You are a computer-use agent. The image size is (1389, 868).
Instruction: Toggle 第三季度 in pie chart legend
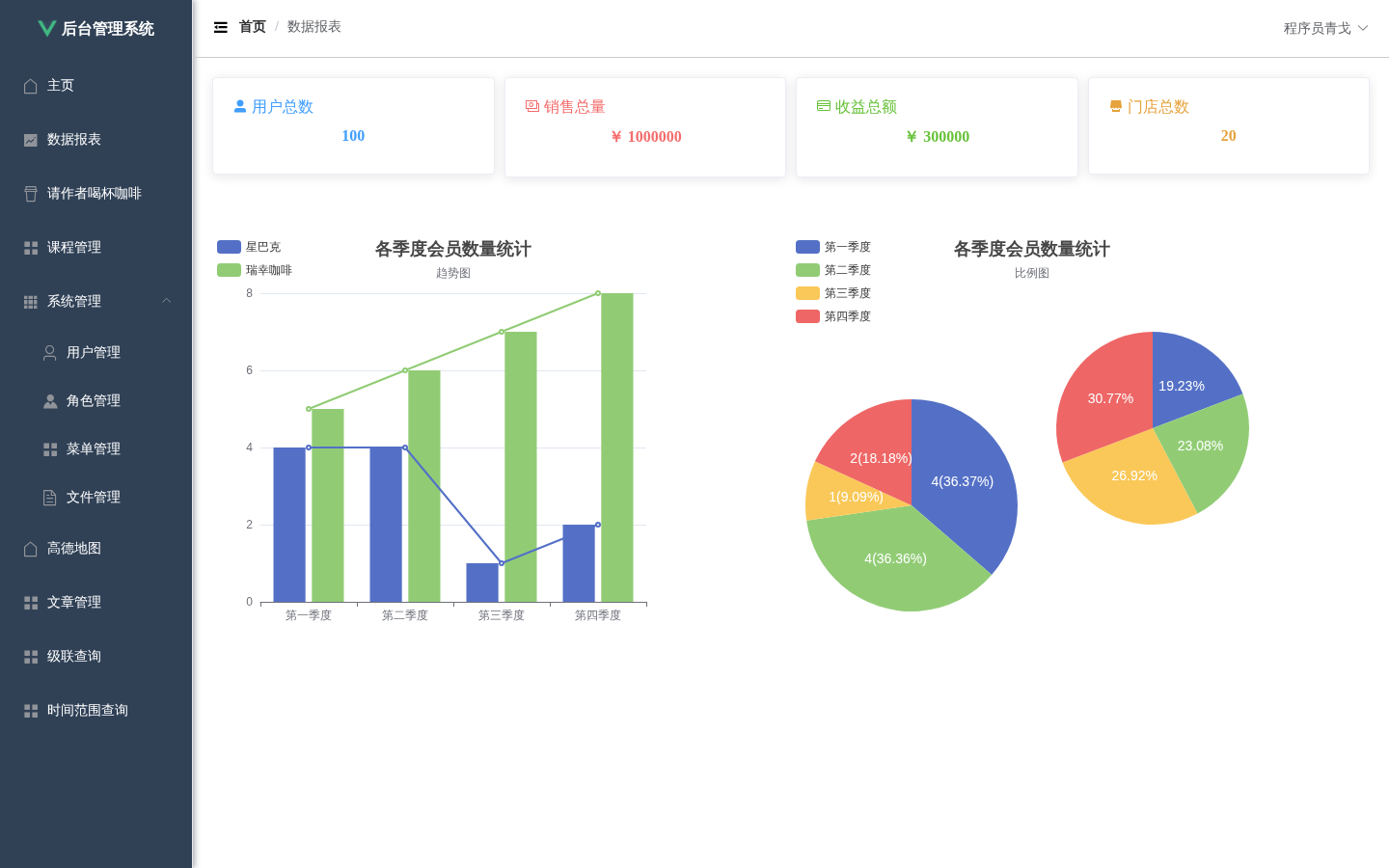click(x=833, y=293)
